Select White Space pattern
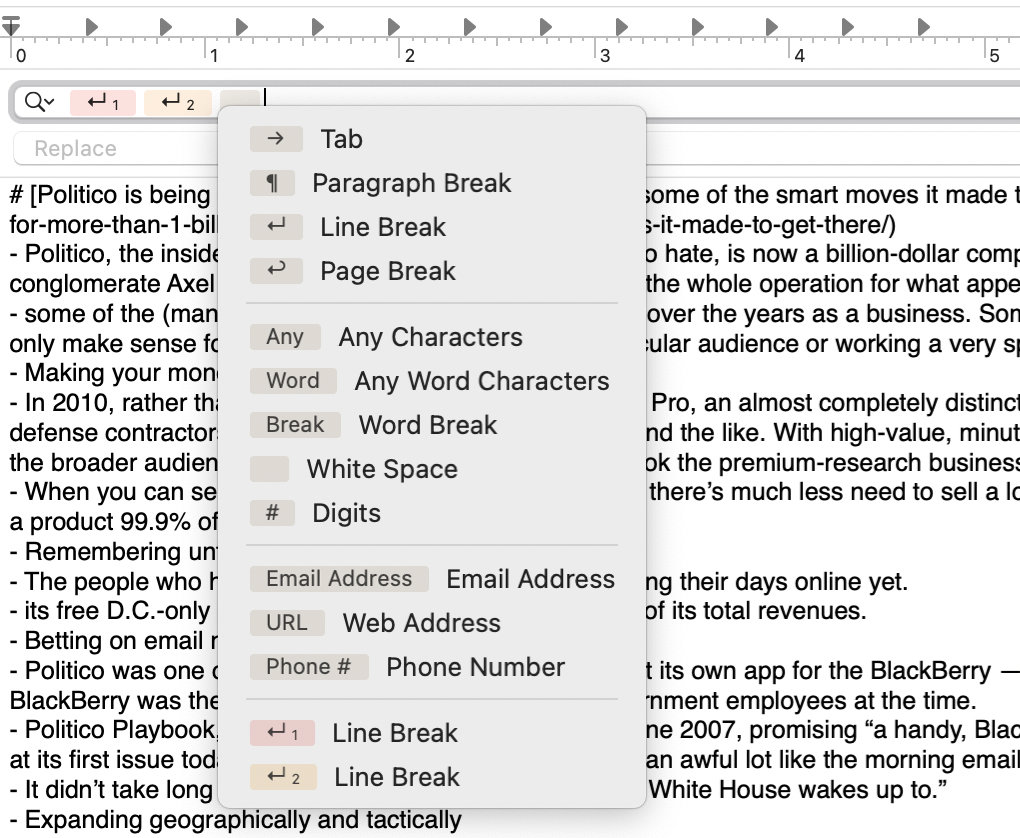 tap(381, 469)
